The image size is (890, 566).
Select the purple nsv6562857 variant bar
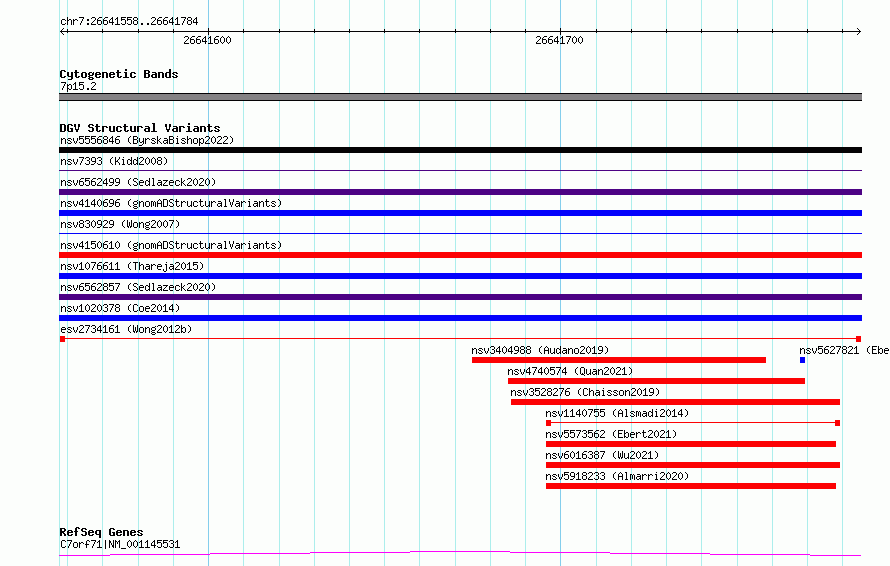tap(460, 297)
